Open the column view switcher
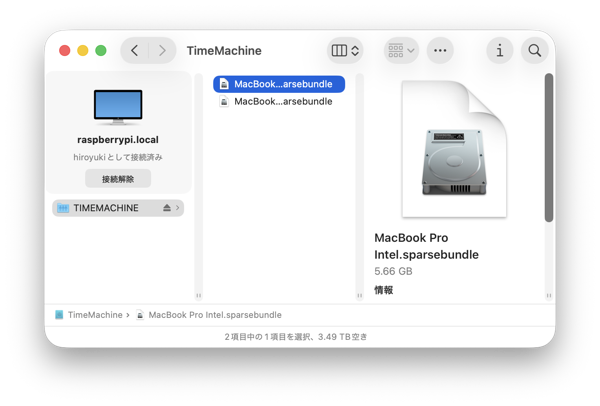 pyautogui.click(x=345, y=50)
